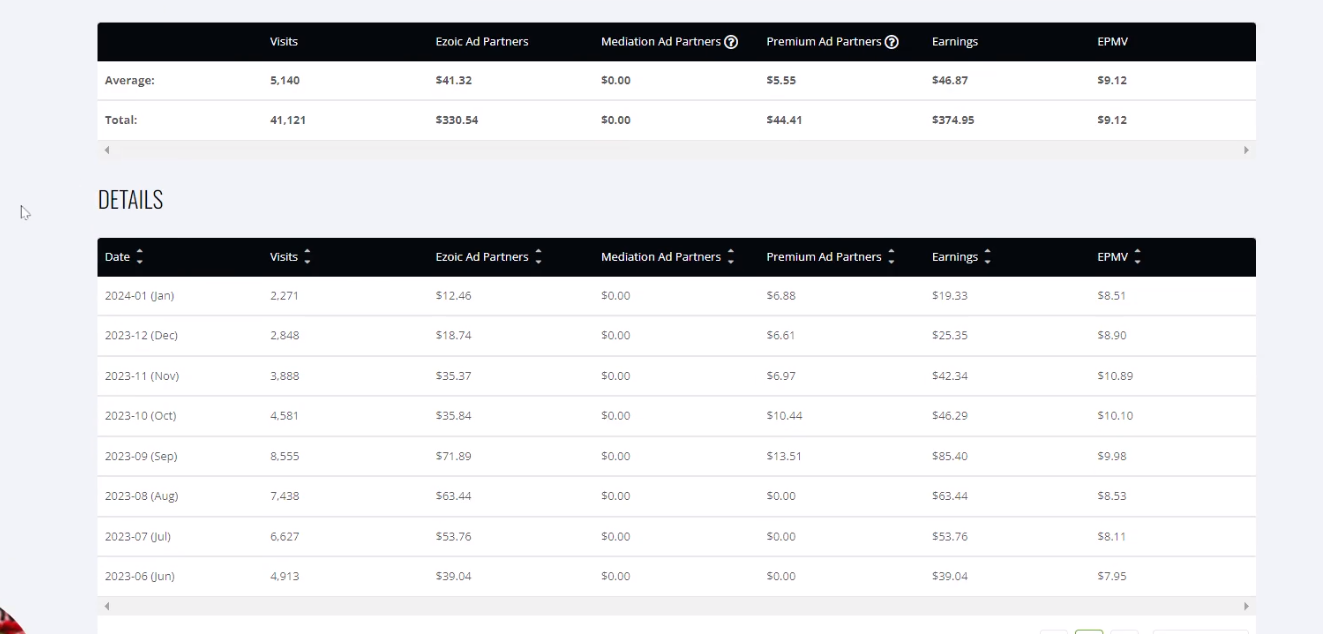
Task: Sort details by Ezoic Ad Partners arrows
Action: point(539,258)
